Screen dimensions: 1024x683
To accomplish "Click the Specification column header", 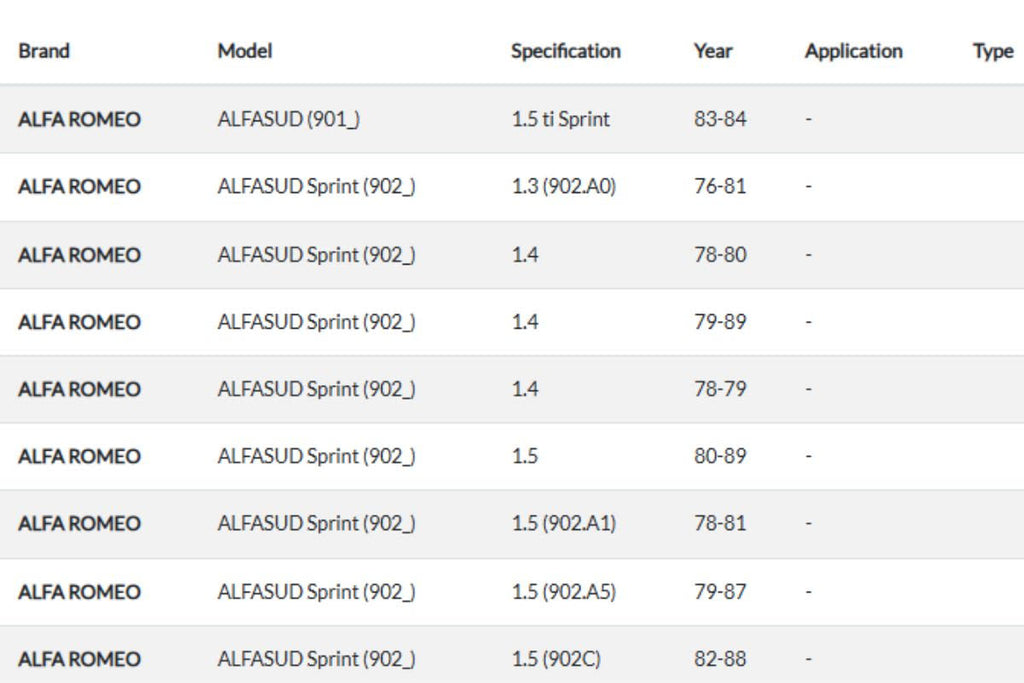I will (x=565, y=51).
